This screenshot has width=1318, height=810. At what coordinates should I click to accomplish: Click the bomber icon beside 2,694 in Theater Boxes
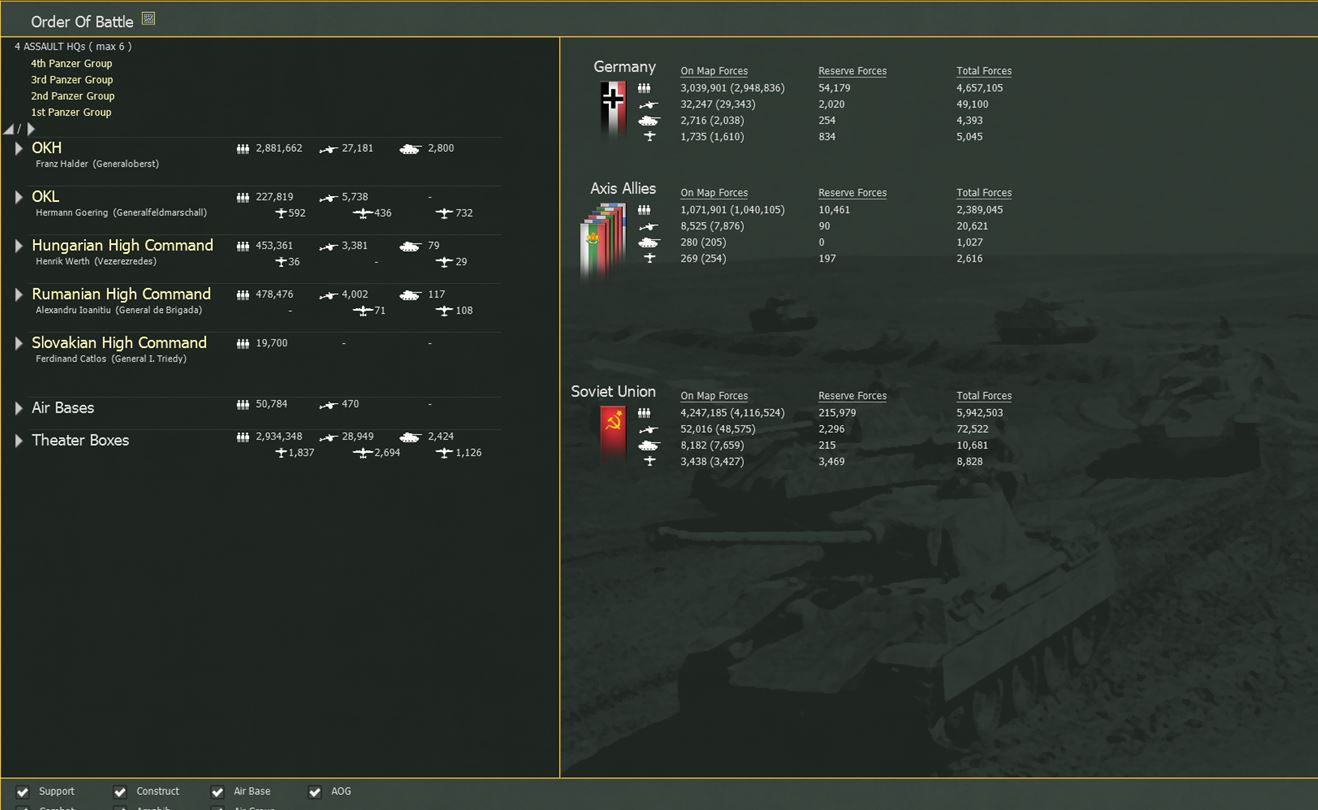363,453
